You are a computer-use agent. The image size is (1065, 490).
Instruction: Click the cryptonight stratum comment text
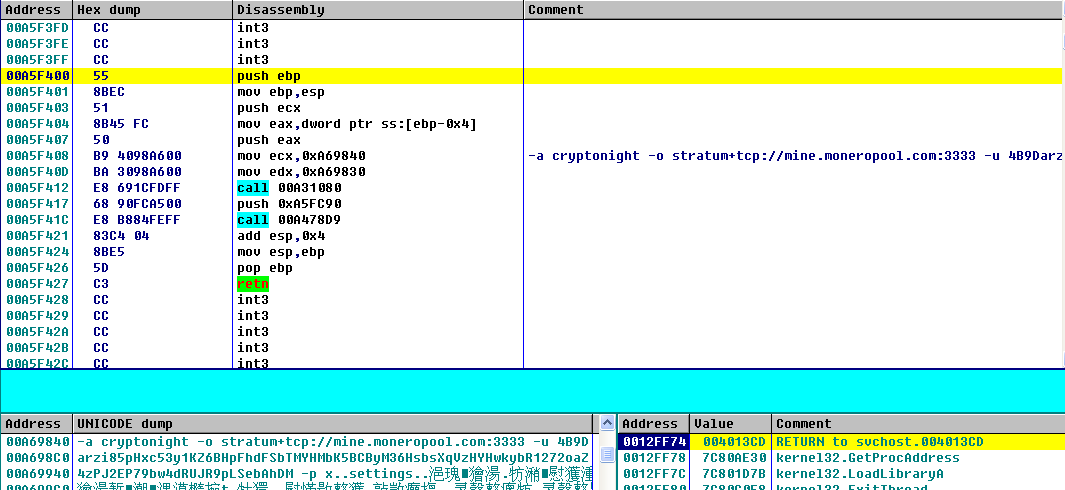(790, 156)
